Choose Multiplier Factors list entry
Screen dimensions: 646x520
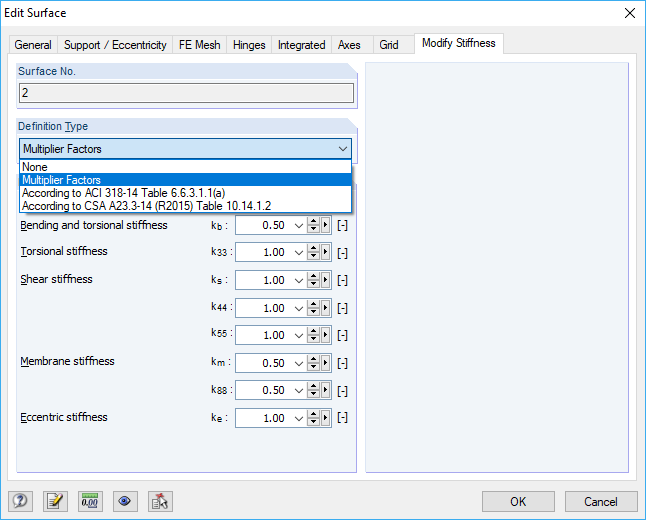pyautogui.click(x=185, y=180)
